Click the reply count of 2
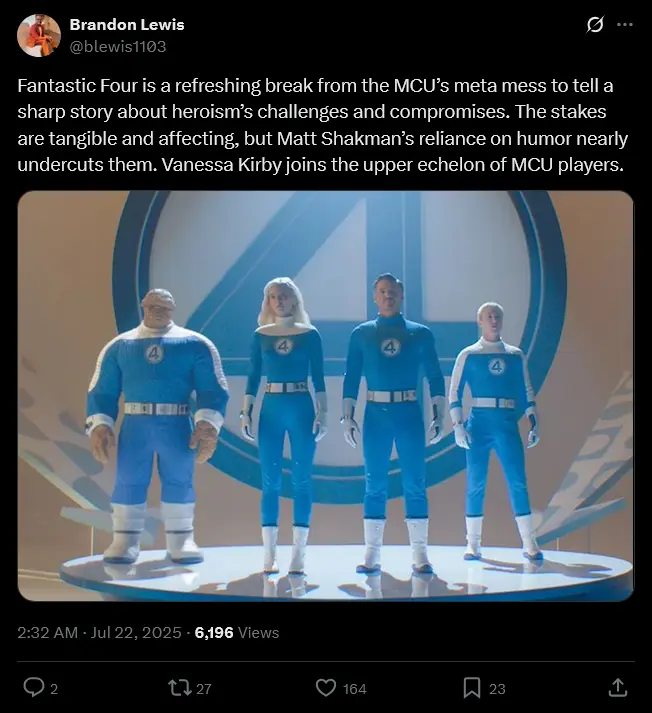Viewport: 652px width, 713px height. pyautogui.click(x=54, y=689)
